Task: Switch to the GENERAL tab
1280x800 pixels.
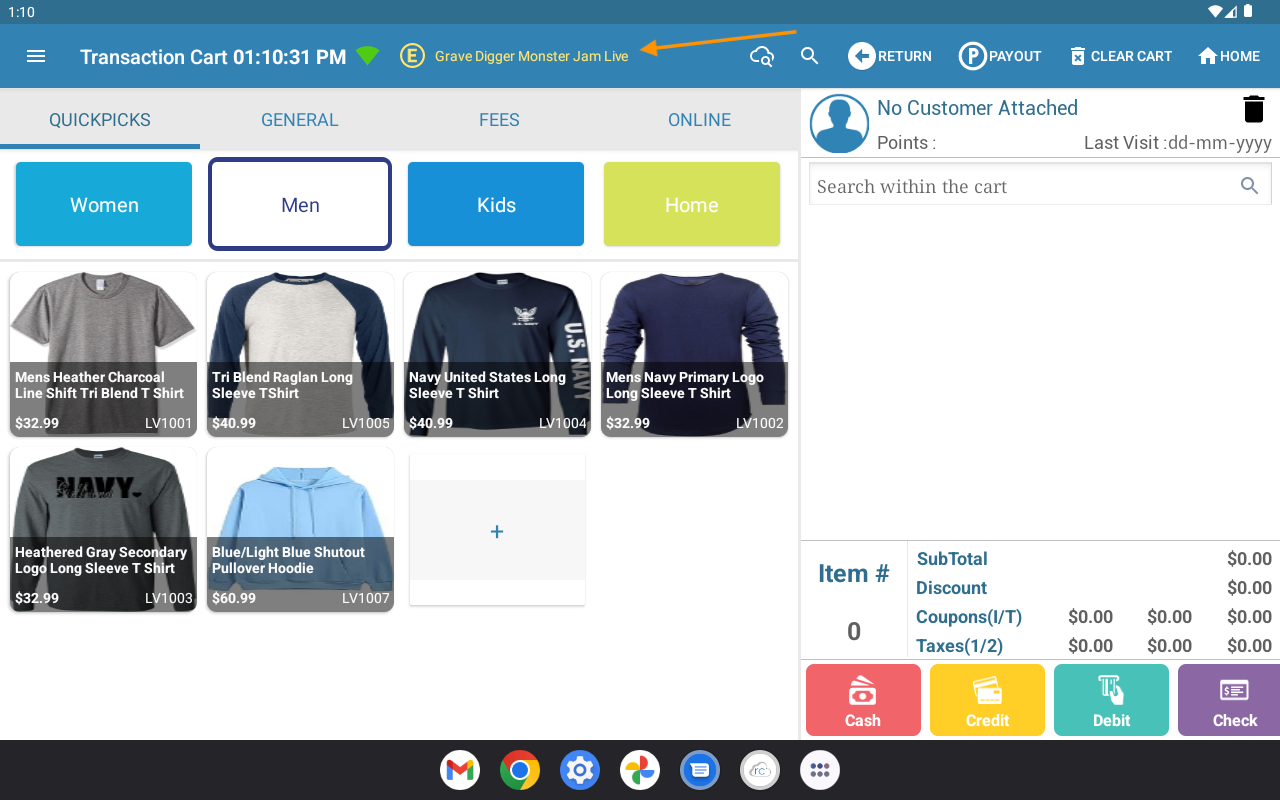Action: point(300,120)
